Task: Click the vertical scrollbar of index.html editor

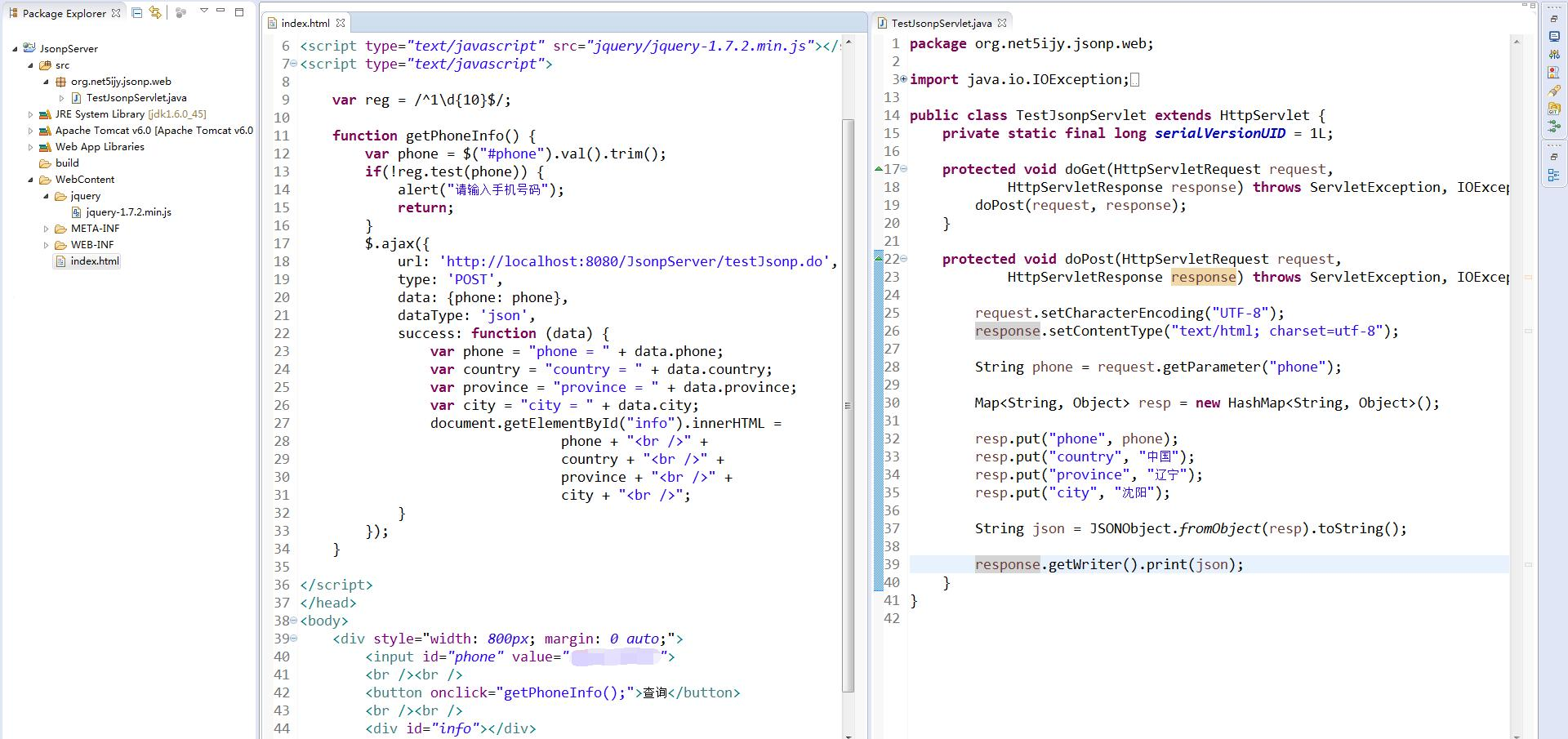Action: point(848,406)
